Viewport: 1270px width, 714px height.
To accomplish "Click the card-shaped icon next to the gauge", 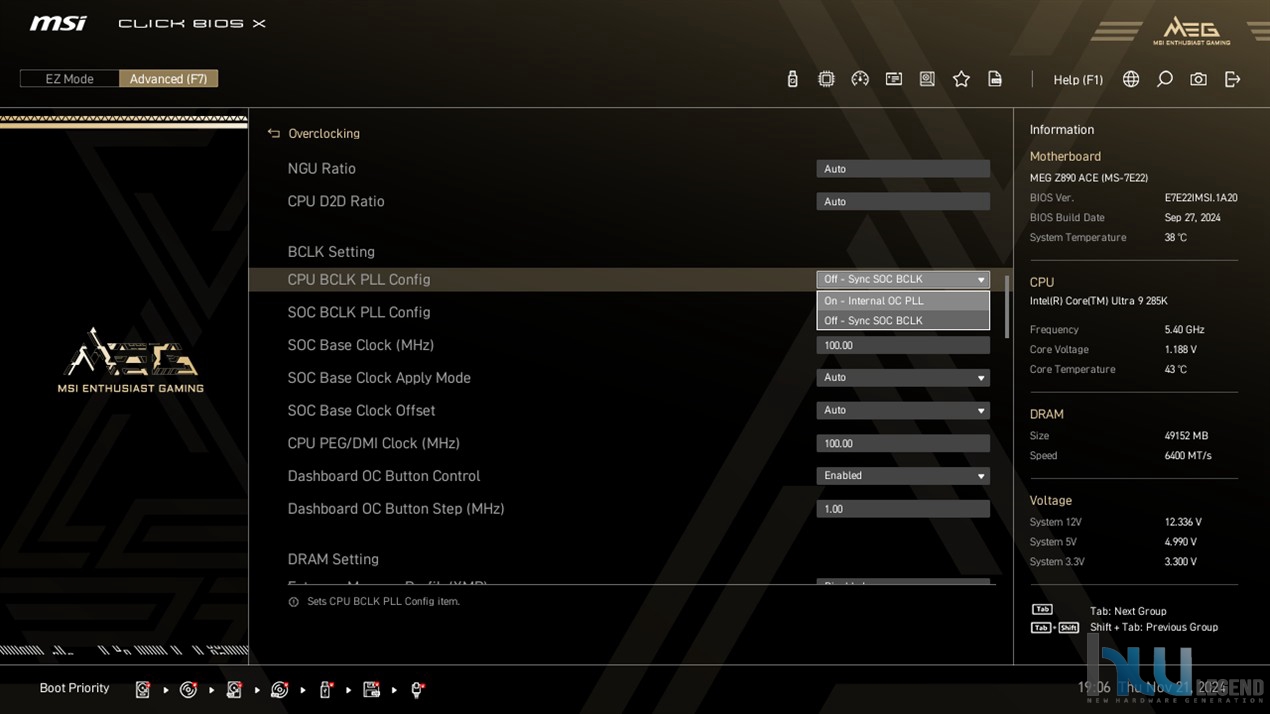I will (x=894, y=79).
